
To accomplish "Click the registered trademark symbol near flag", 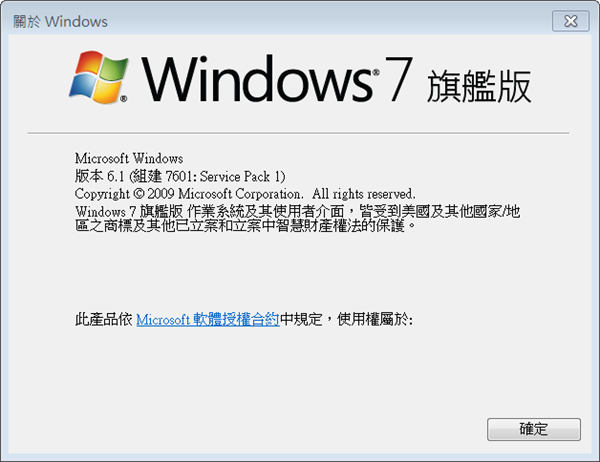I will coord(124,99).
